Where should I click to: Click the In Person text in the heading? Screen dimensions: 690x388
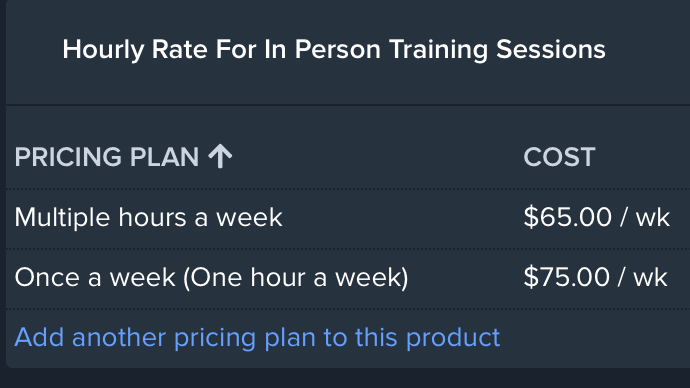click(322, 49)
